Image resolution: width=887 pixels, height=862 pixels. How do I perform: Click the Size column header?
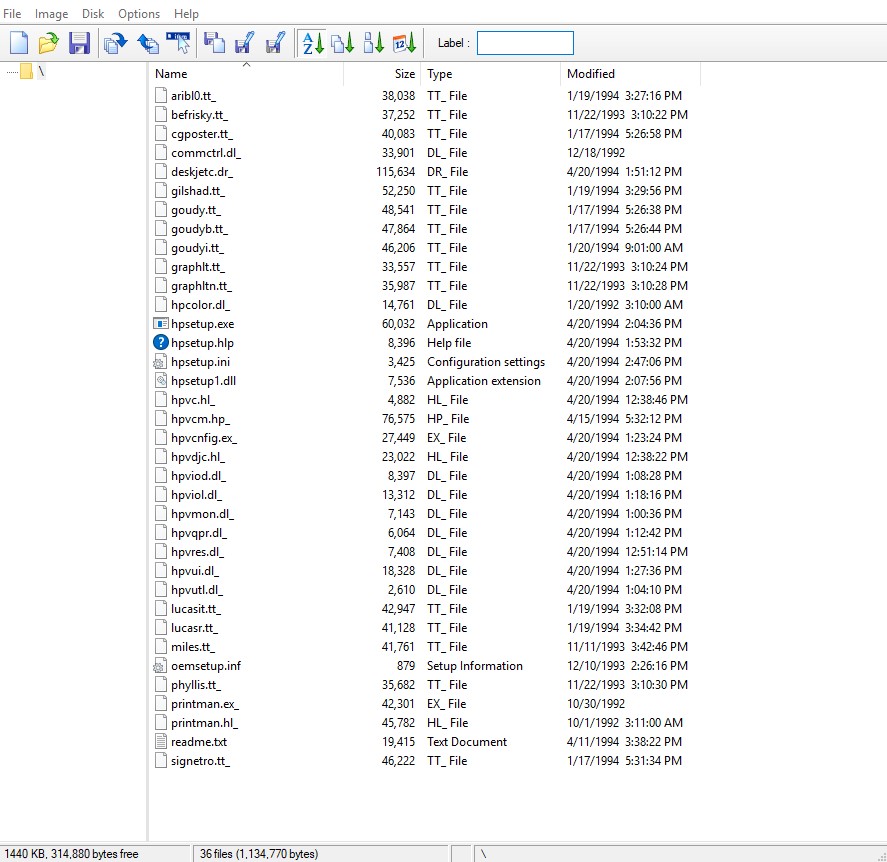(x=404, y=74)
